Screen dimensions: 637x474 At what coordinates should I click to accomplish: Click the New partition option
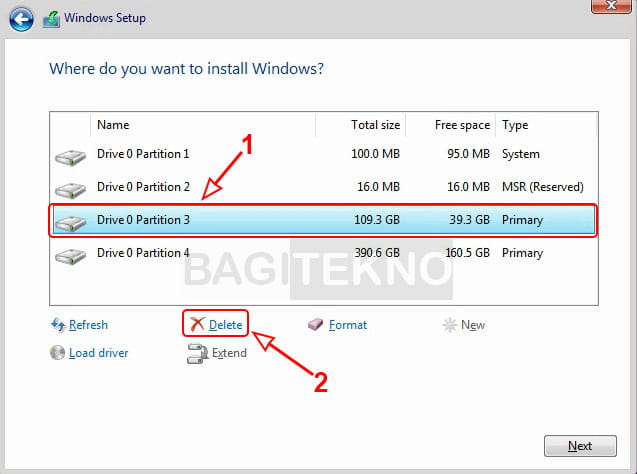tap(473, 325)
